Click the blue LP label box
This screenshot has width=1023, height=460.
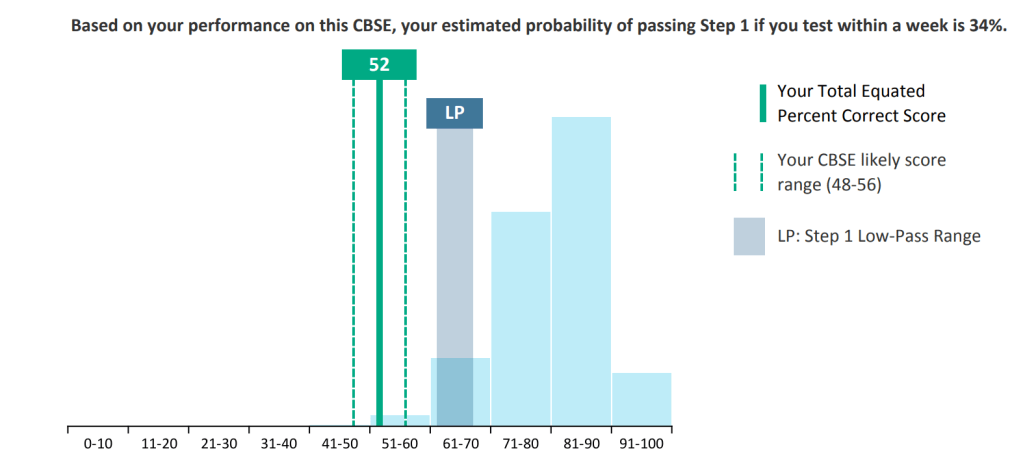[454, 113]
